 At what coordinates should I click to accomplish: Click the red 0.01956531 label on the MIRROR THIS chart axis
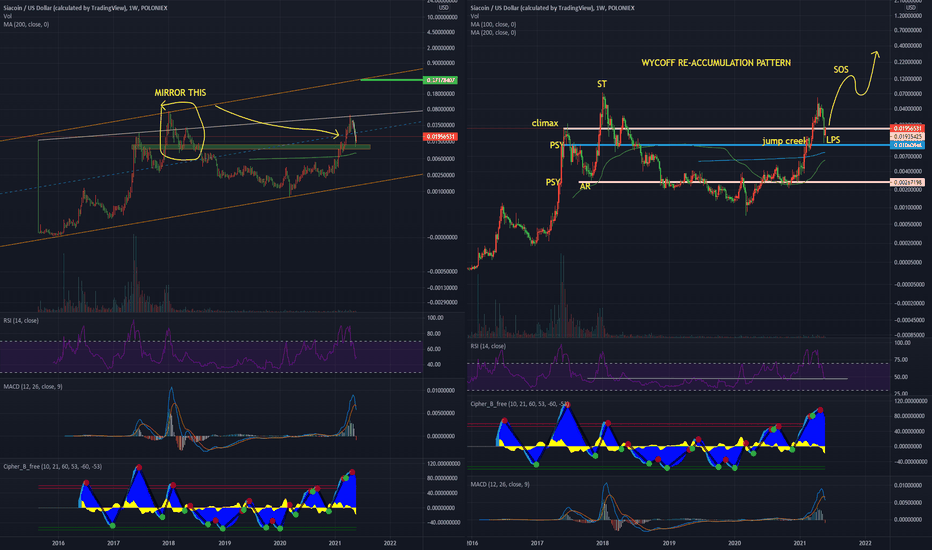pos(440,137)
